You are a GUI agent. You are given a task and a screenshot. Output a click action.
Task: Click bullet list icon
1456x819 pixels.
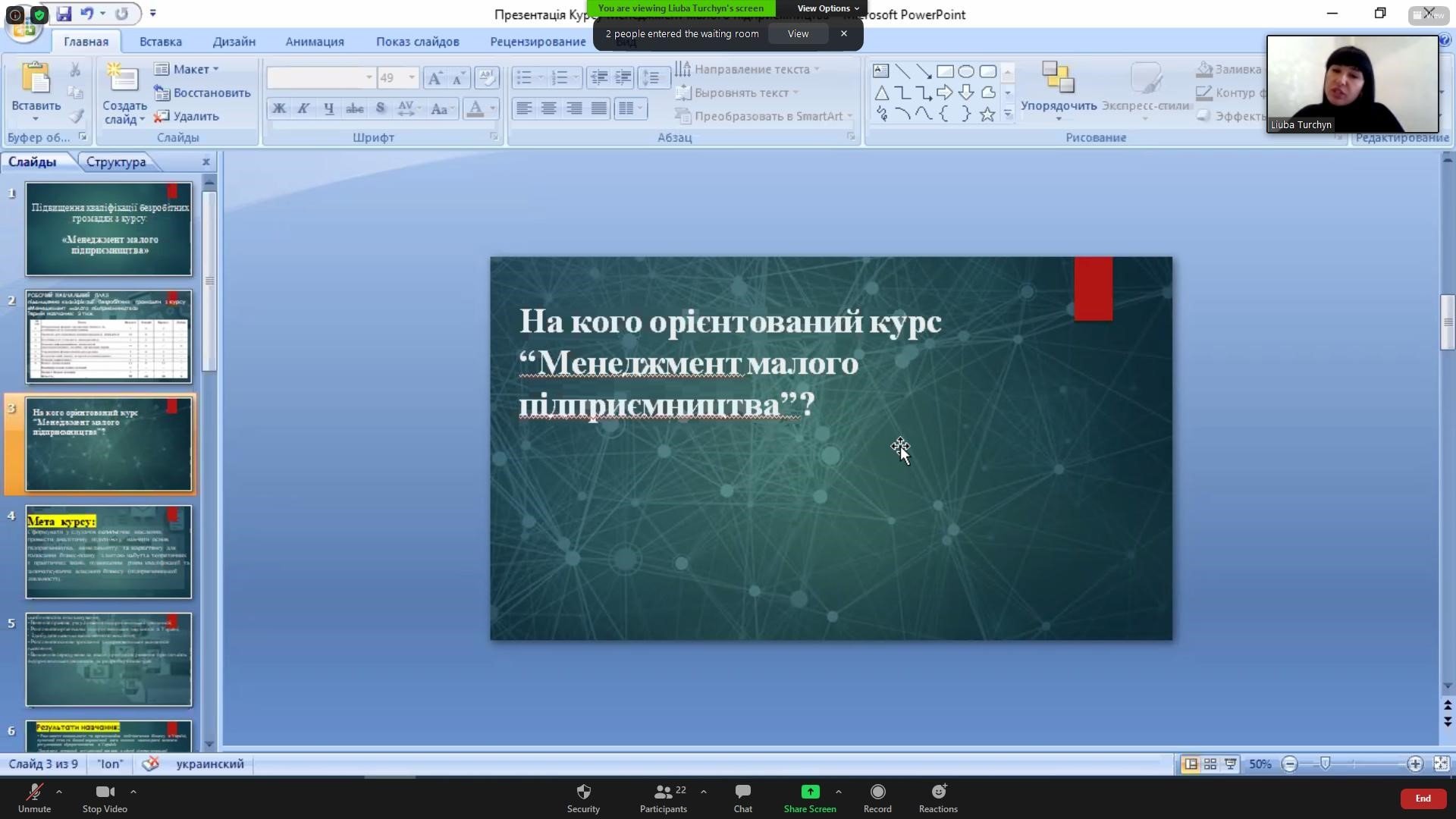click(x=524, y=77)
